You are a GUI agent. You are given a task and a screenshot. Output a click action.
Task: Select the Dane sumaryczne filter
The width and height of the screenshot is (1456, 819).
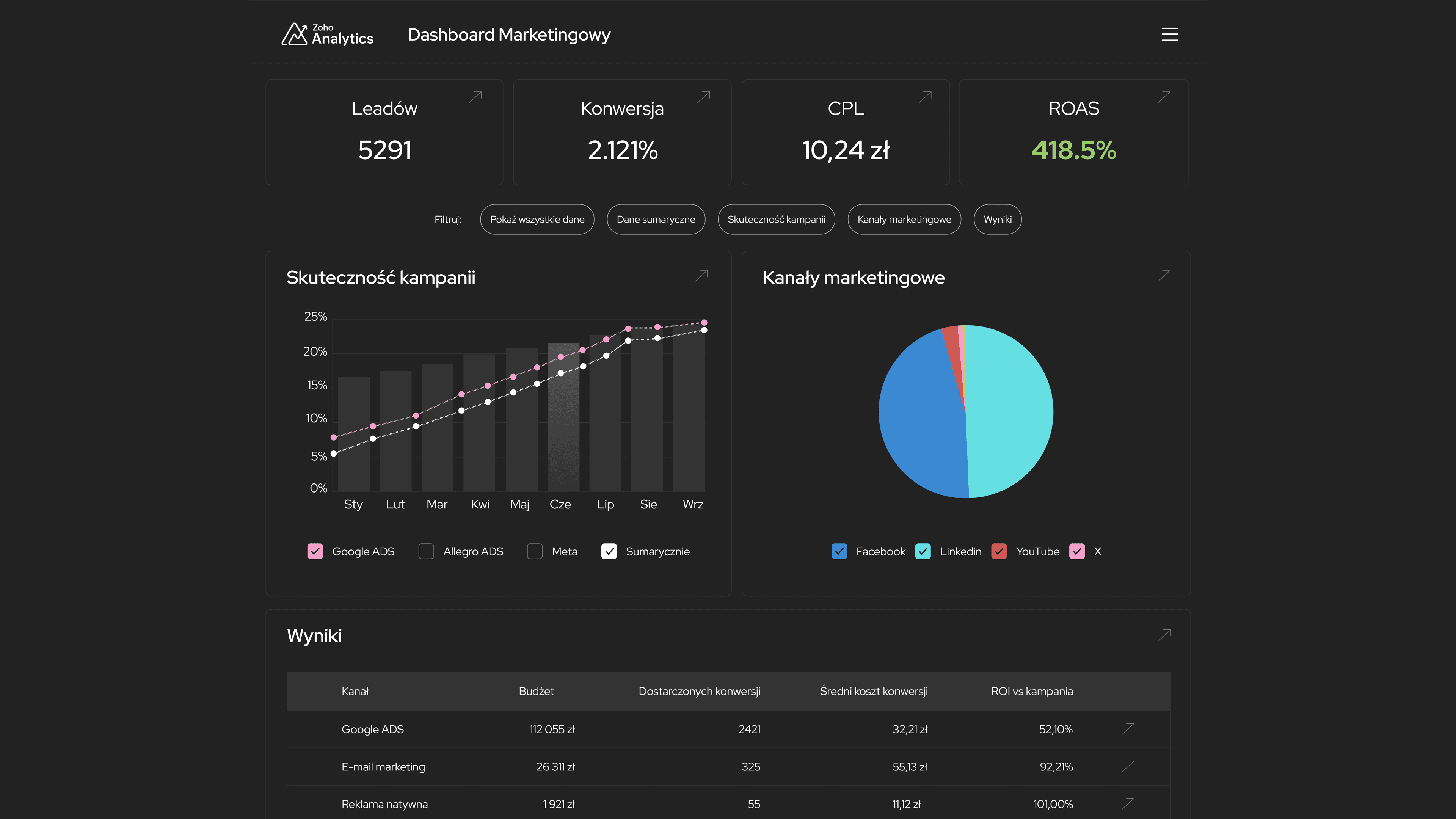[x=656, y=219]
